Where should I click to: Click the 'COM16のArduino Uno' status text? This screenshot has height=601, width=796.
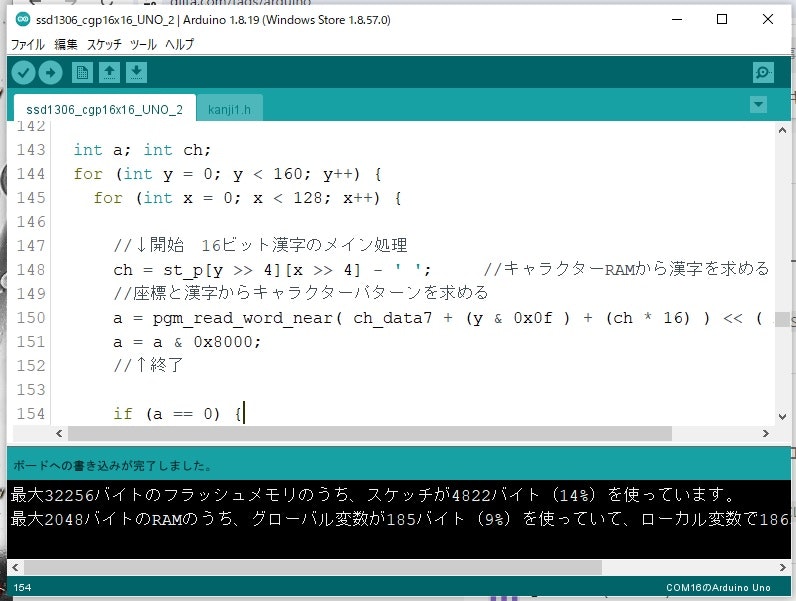coord(718,588)
